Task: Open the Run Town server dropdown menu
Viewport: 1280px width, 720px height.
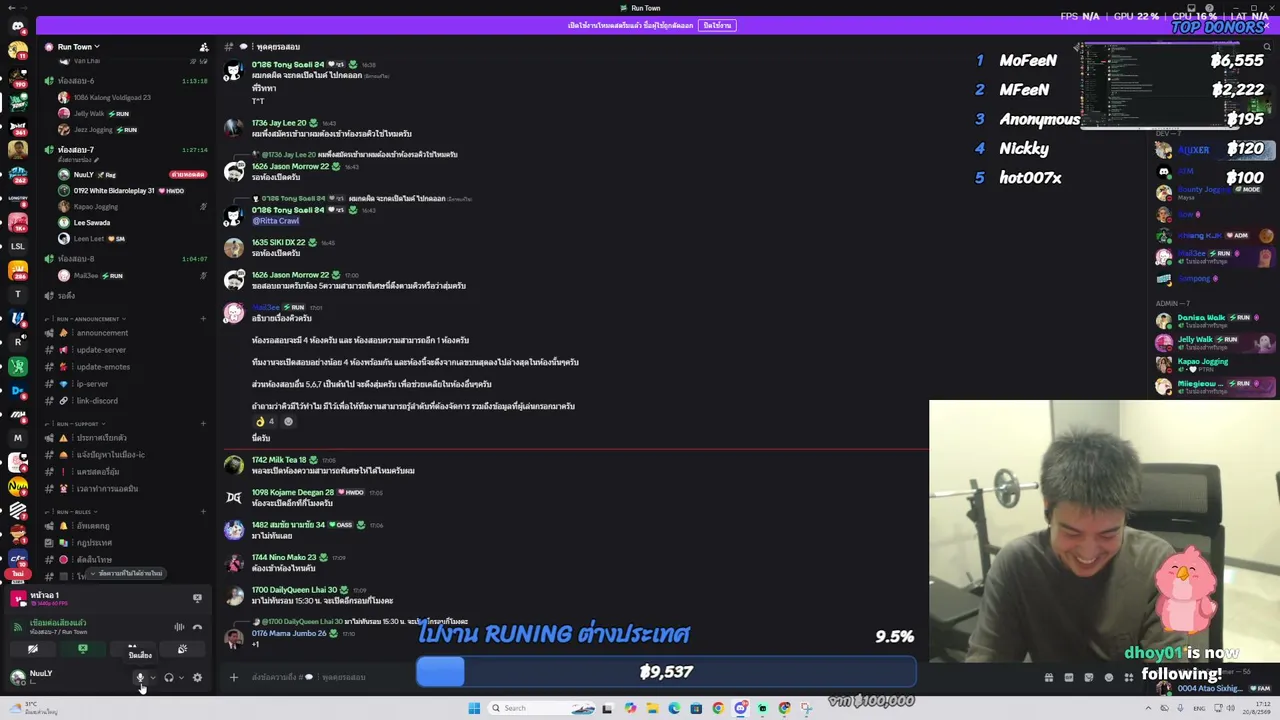Action: [x=78, y=47]
